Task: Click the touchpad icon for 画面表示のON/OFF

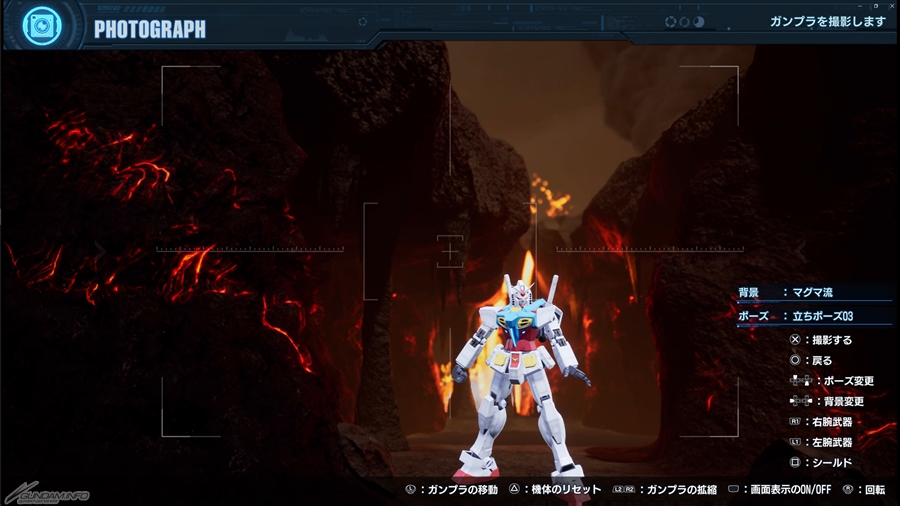Action: pyautogui.click(x=734, y=489)
